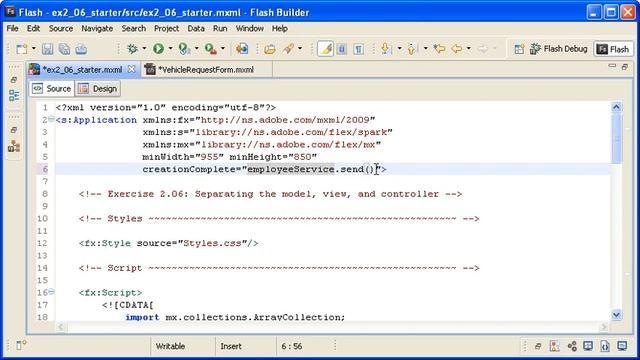Run the application with green play icon
This screenshot has height=360, width=640.
click(x=158, y=49)
